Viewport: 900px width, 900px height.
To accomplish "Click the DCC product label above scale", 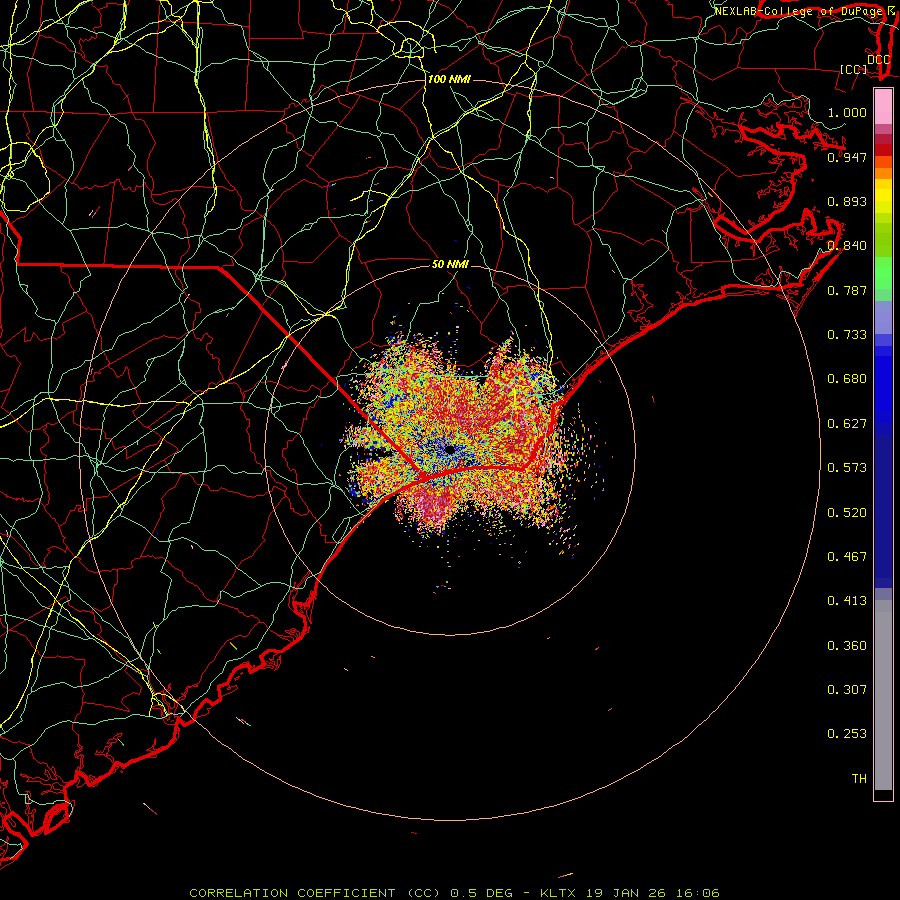I will tap(878, 59).
